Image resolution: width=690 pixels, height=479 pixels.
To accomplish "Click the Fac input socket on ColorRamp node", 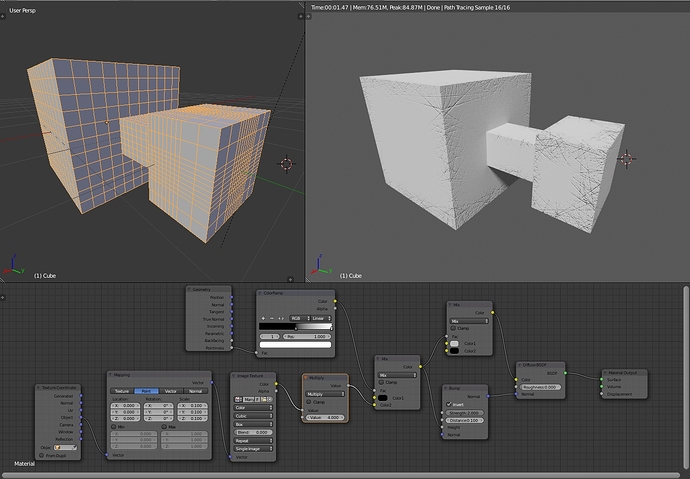I will (x=257, y=353).
